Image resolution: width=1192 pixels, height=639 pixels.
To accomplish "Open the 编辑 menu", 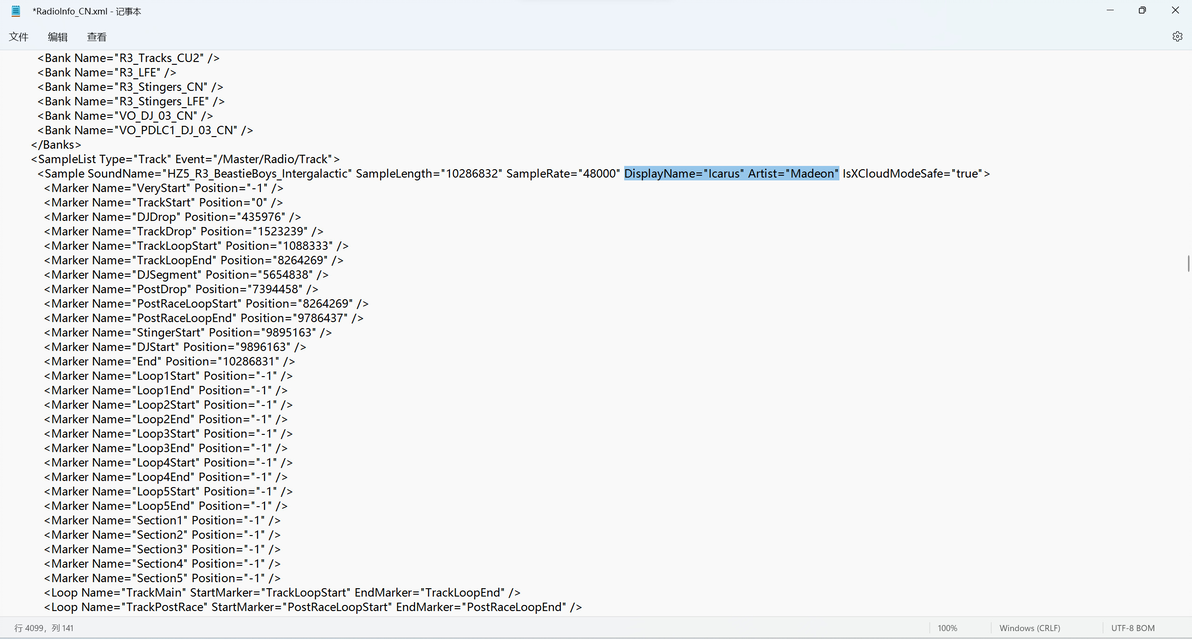I will (58, 37).
